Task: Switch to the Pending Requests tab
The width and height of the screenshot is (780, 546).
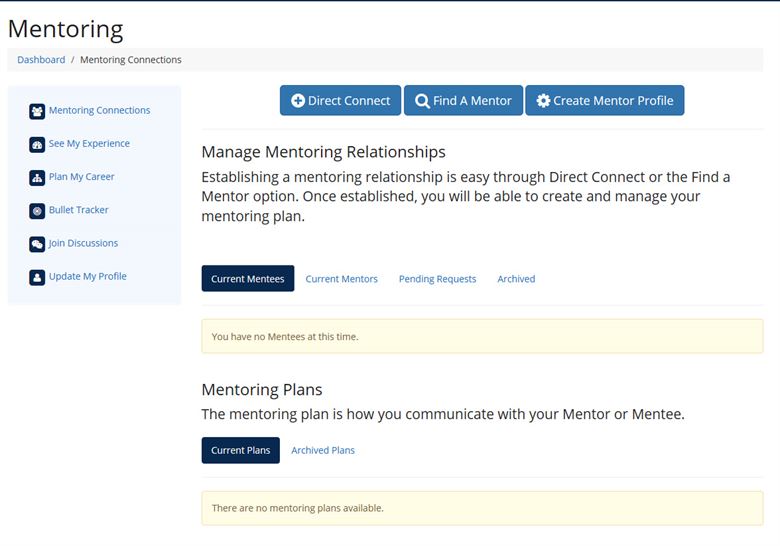Action: pos(437,279)
